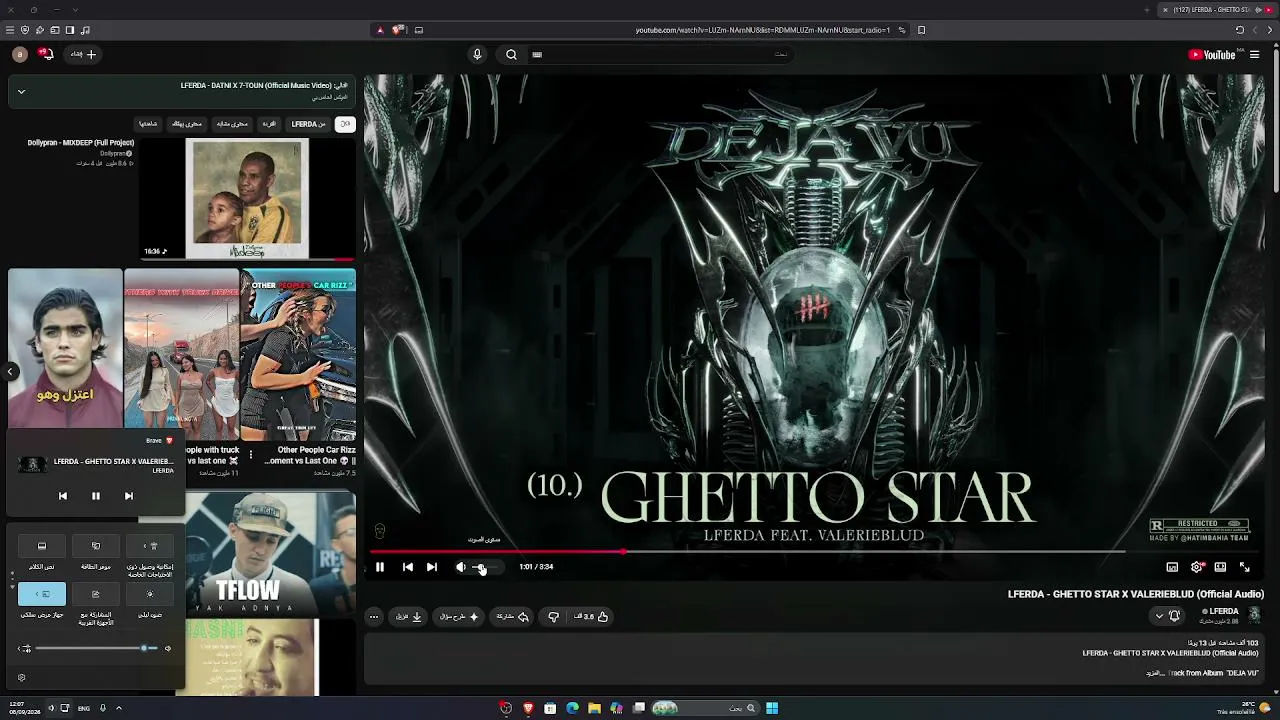Open Windows Start menu
The width and height of the screenshot is (1280, 720).
click(x=772, y=708)
